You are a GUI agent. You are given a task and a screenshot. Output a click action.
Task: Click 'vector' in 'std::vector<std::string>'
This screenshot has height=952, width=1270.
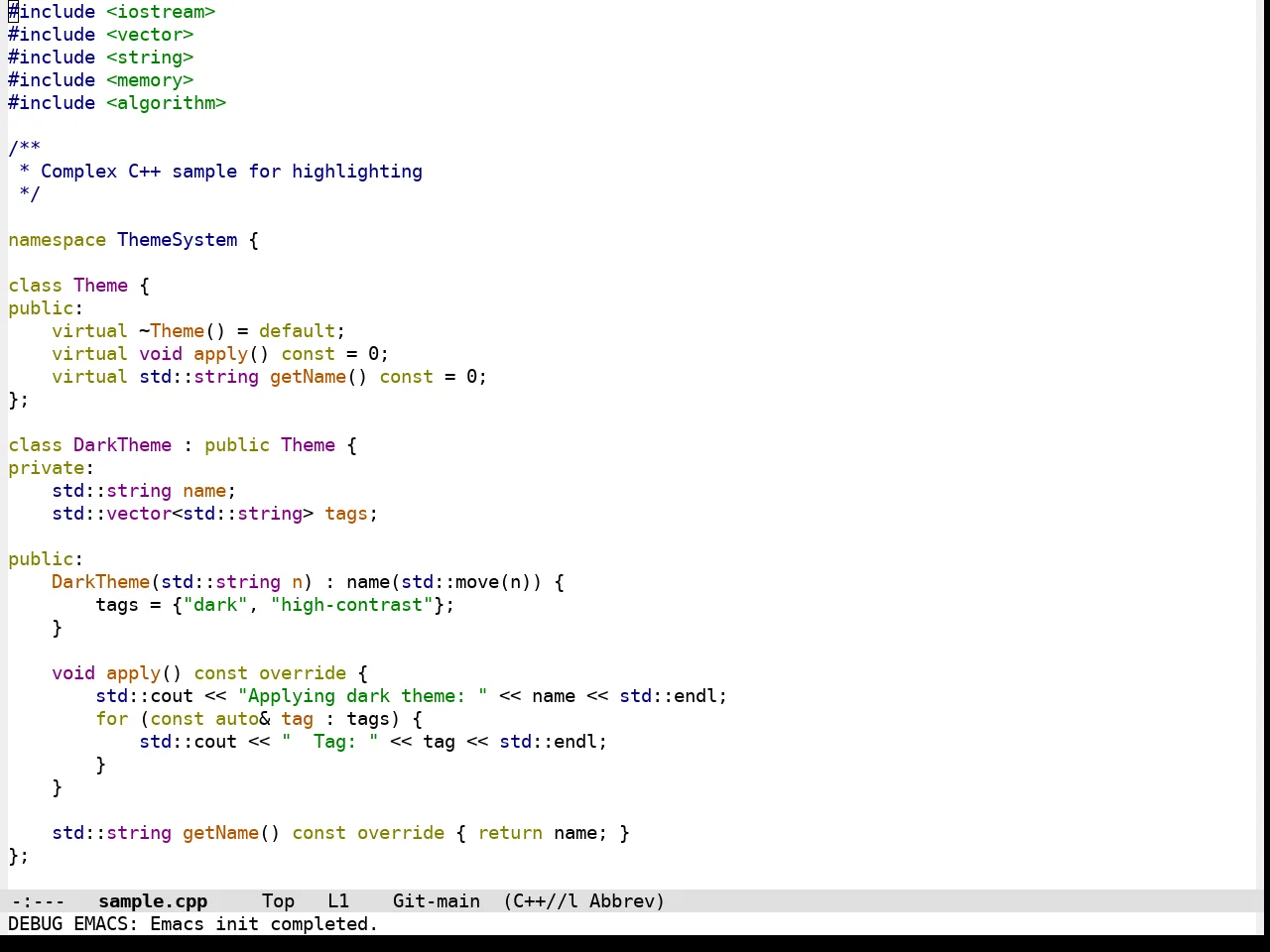tap(139, 514)
